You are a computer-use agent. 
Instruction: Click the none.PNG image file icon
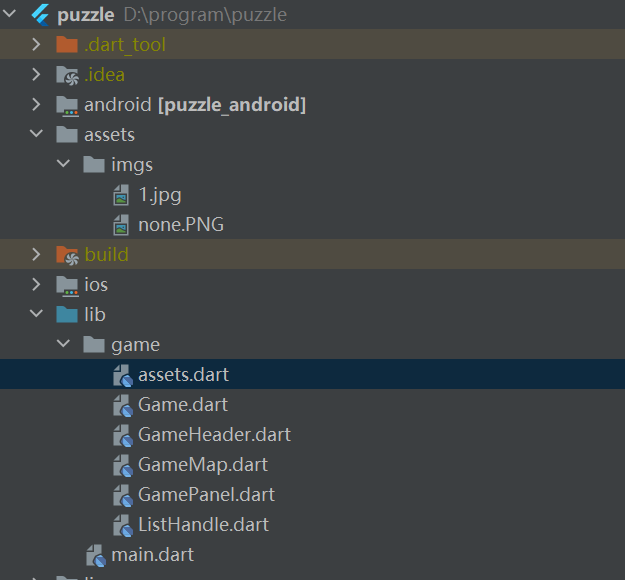tap(121, 225)
